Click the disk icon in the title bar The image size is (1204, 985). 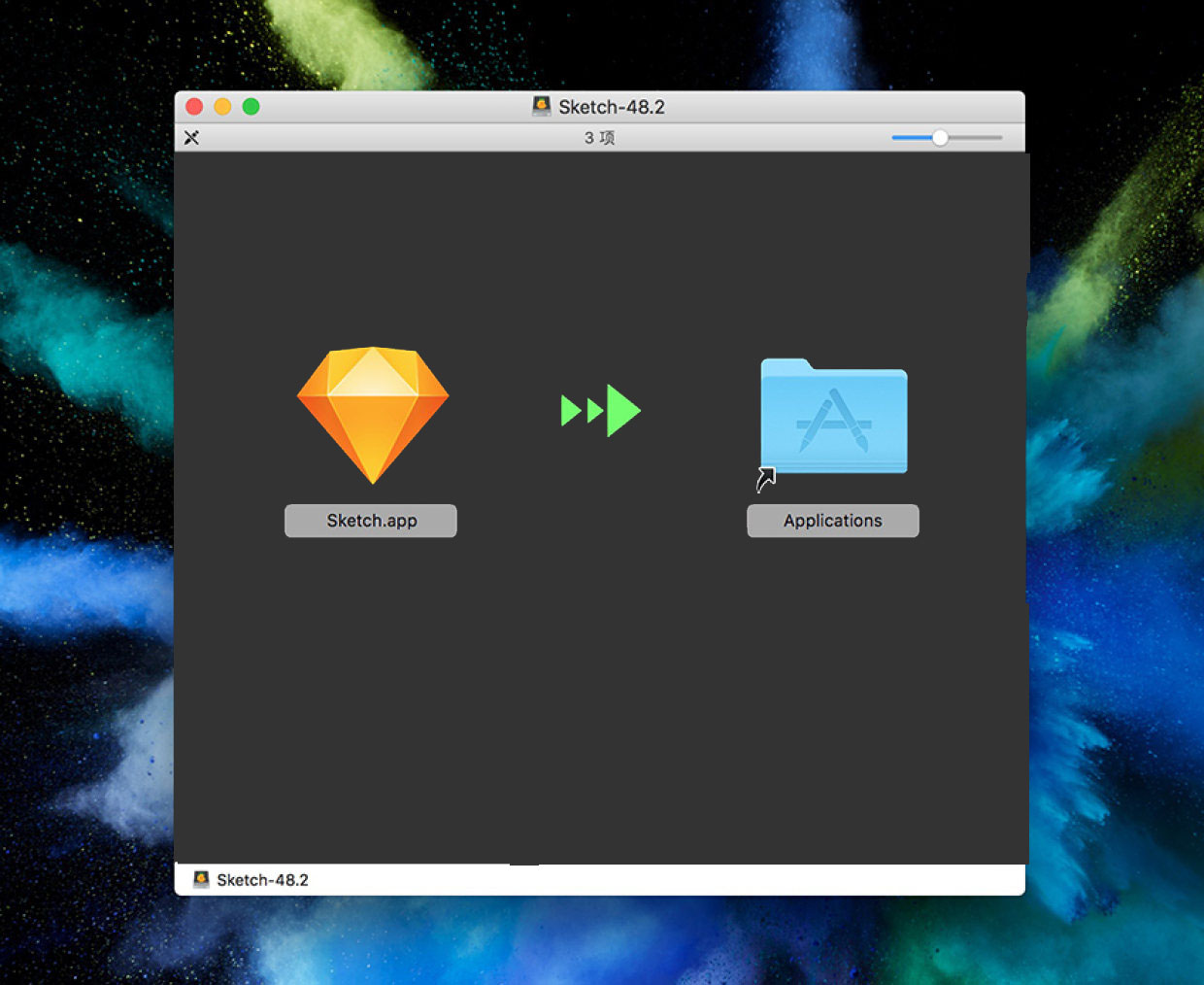click(x=542, y=106)
